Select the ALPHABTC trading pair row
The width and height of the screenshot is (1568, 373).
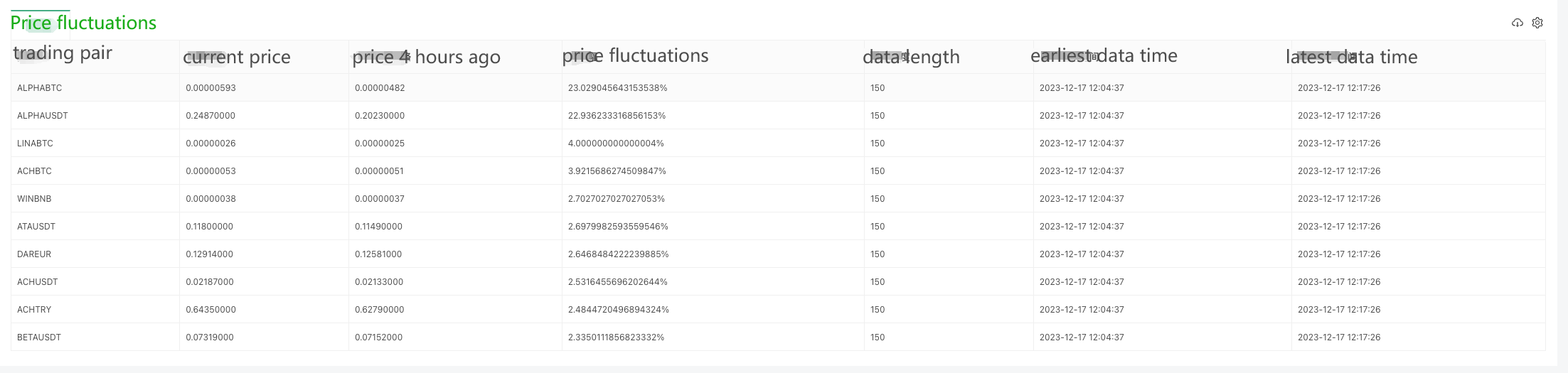[40, 88]
